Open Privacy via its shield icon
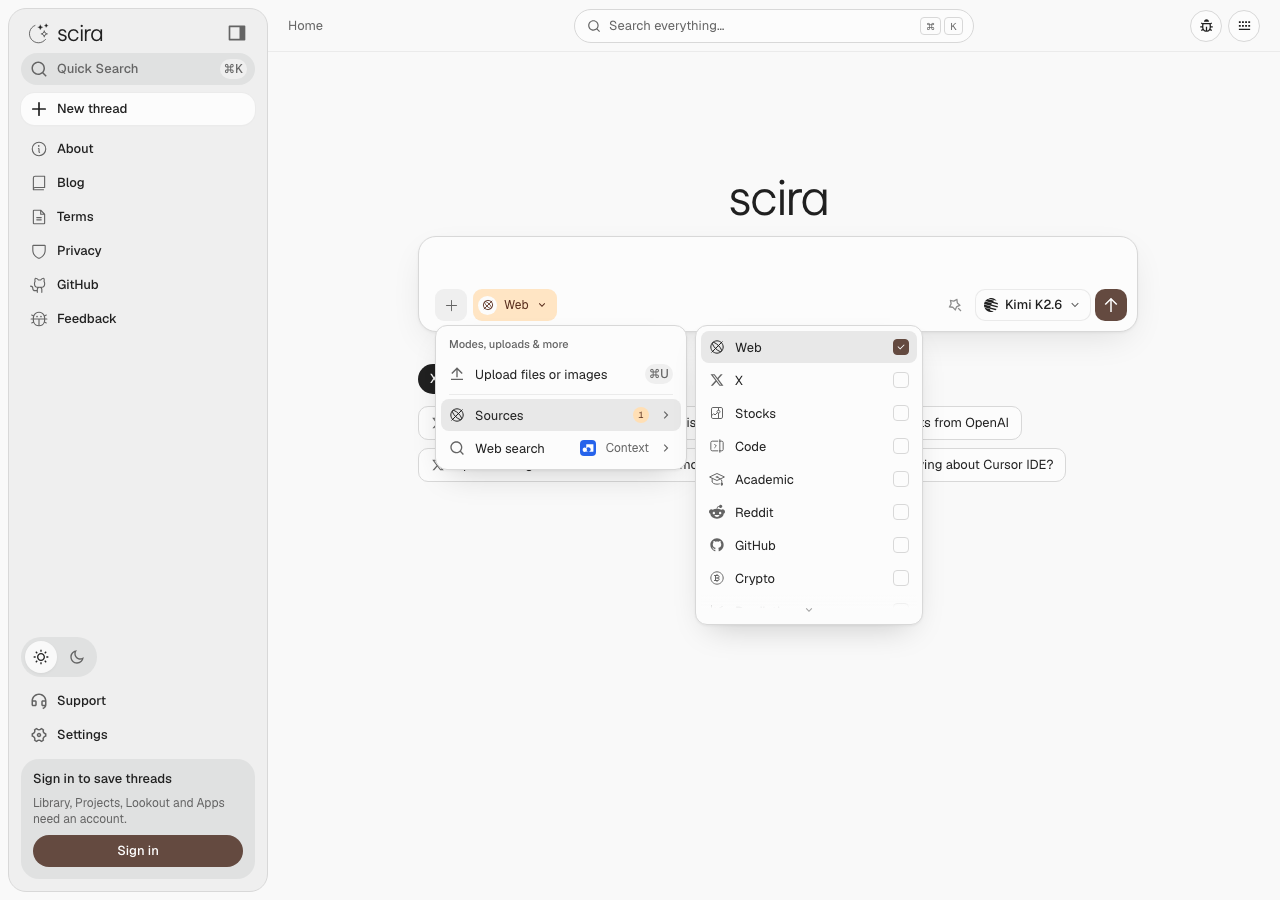 (x=39, y=251)
